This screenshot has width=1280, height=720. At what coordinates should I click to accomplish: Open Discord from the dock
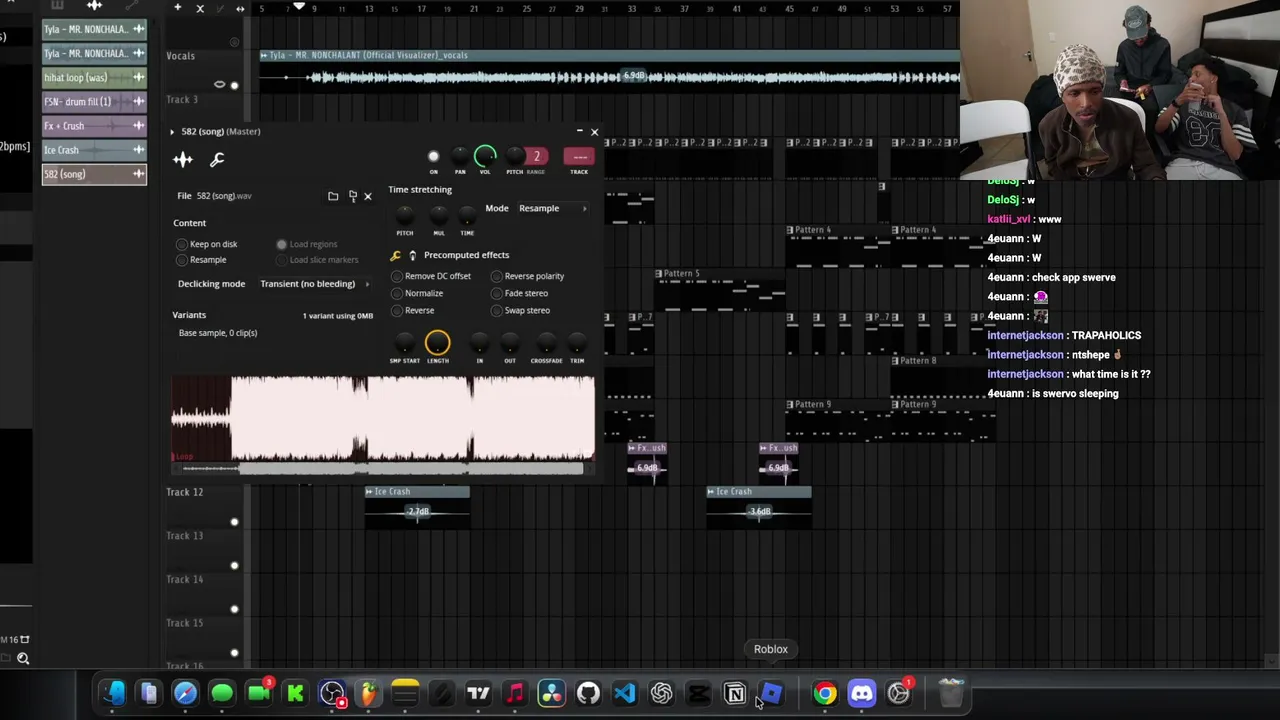click(x=862, y=693)
